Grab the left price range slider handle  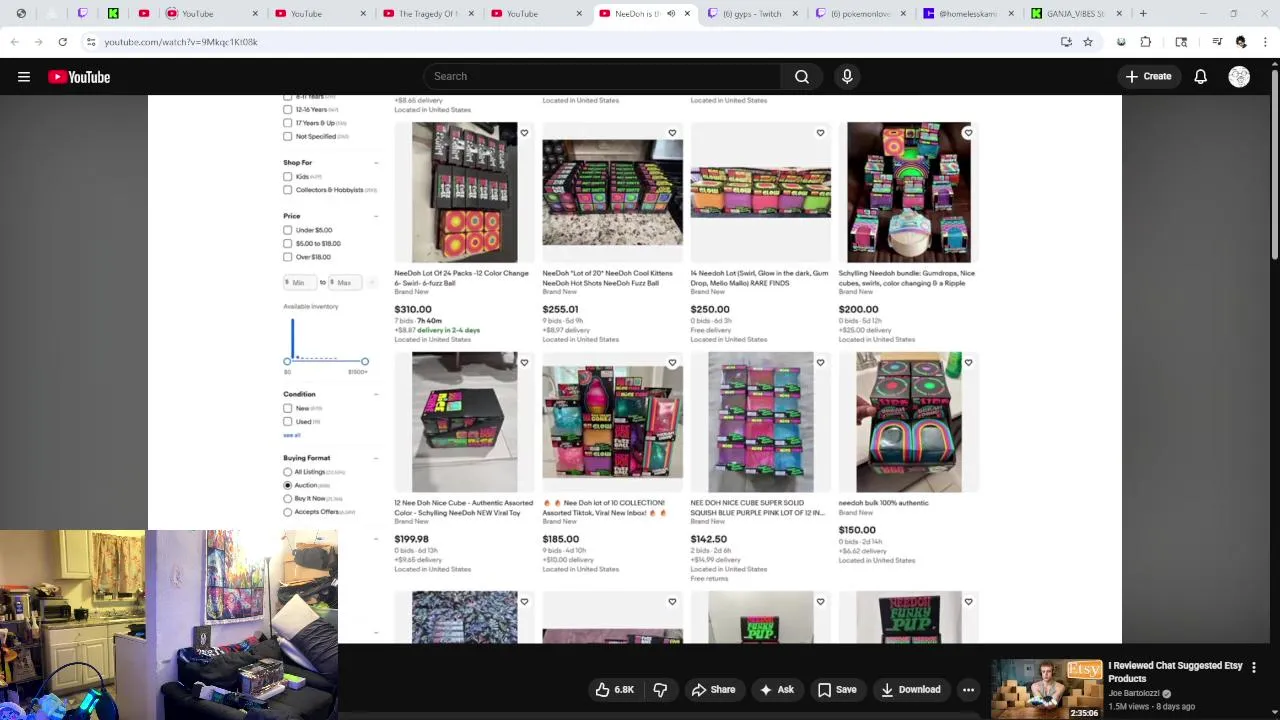click(x=287, y=361)
